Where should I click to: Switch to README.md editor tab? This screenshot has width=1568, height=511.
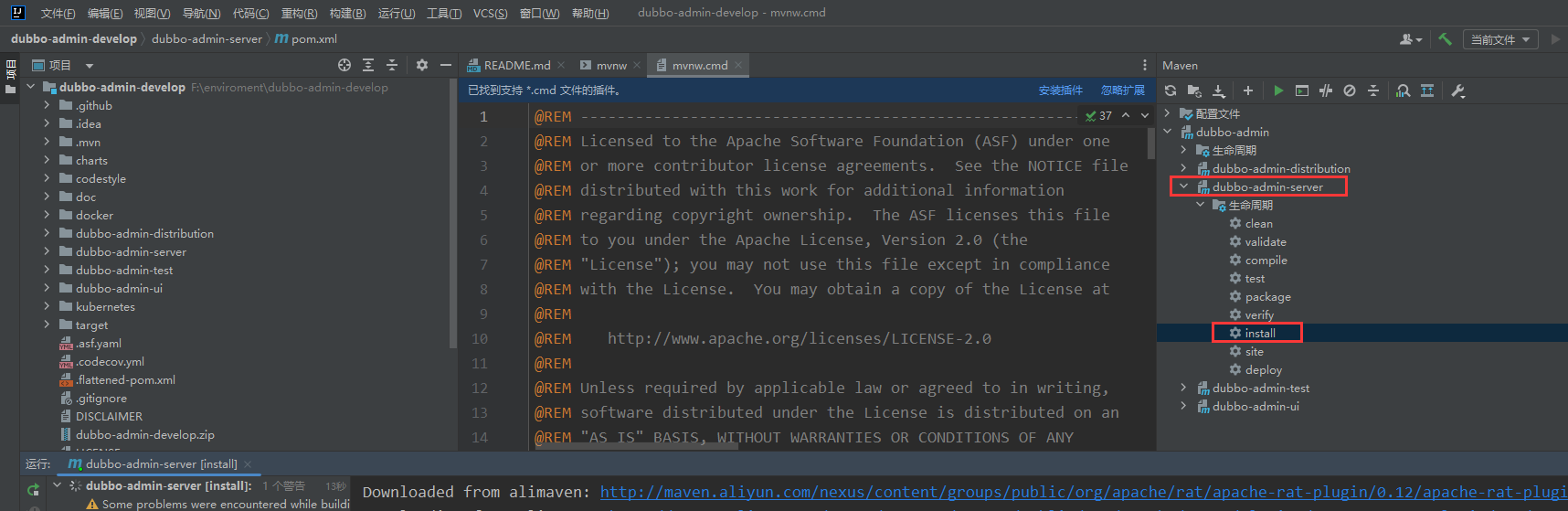516,65
